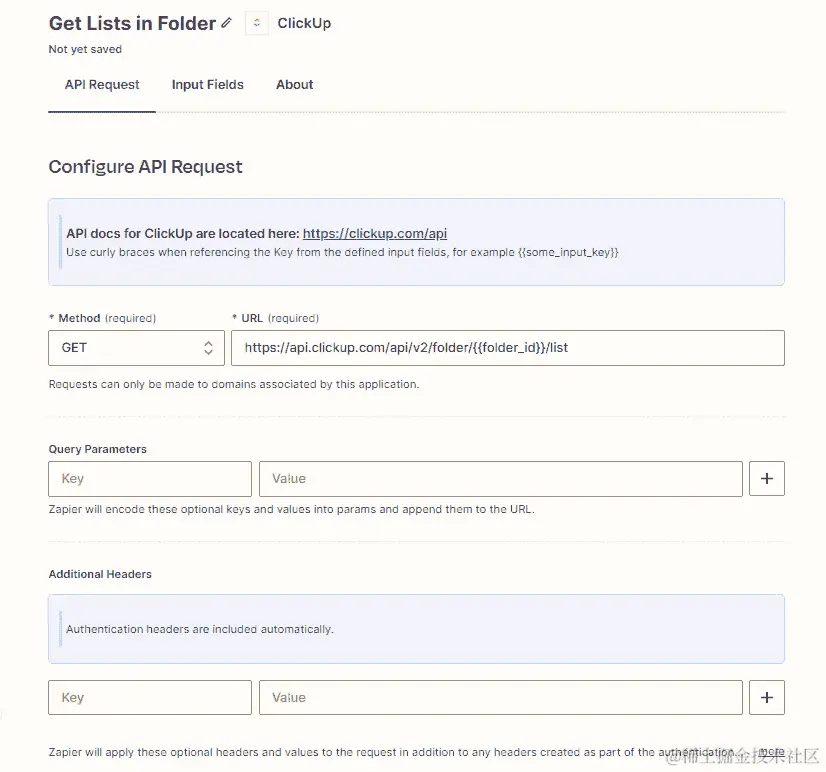Focus the Query Parameters Value field
The width and height of the screenshot is (826, 772).
(500, 479)
